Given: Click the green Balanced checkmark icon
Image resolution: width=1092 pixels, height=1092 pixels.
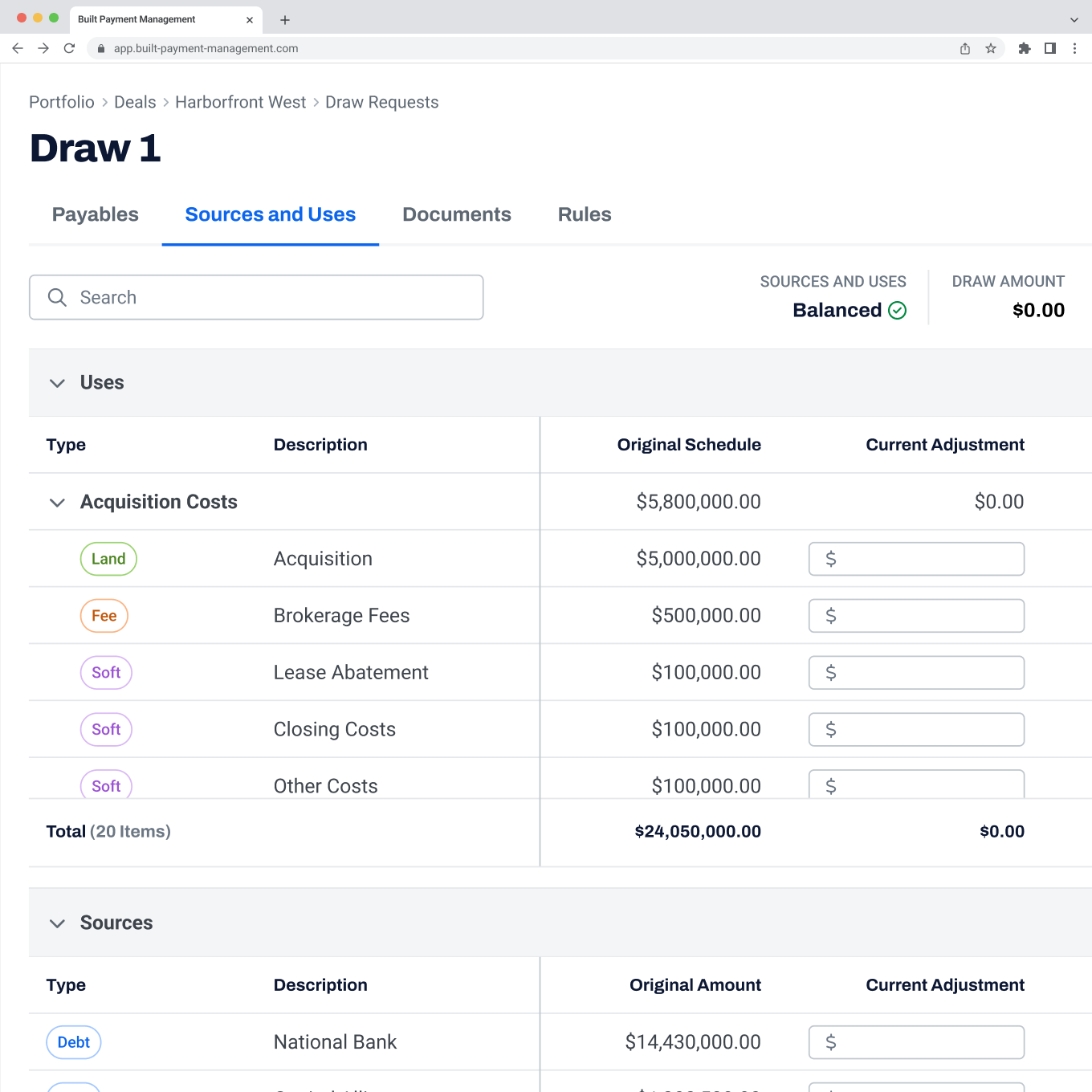Looking at the screenshot, I should tap(898, 311).
